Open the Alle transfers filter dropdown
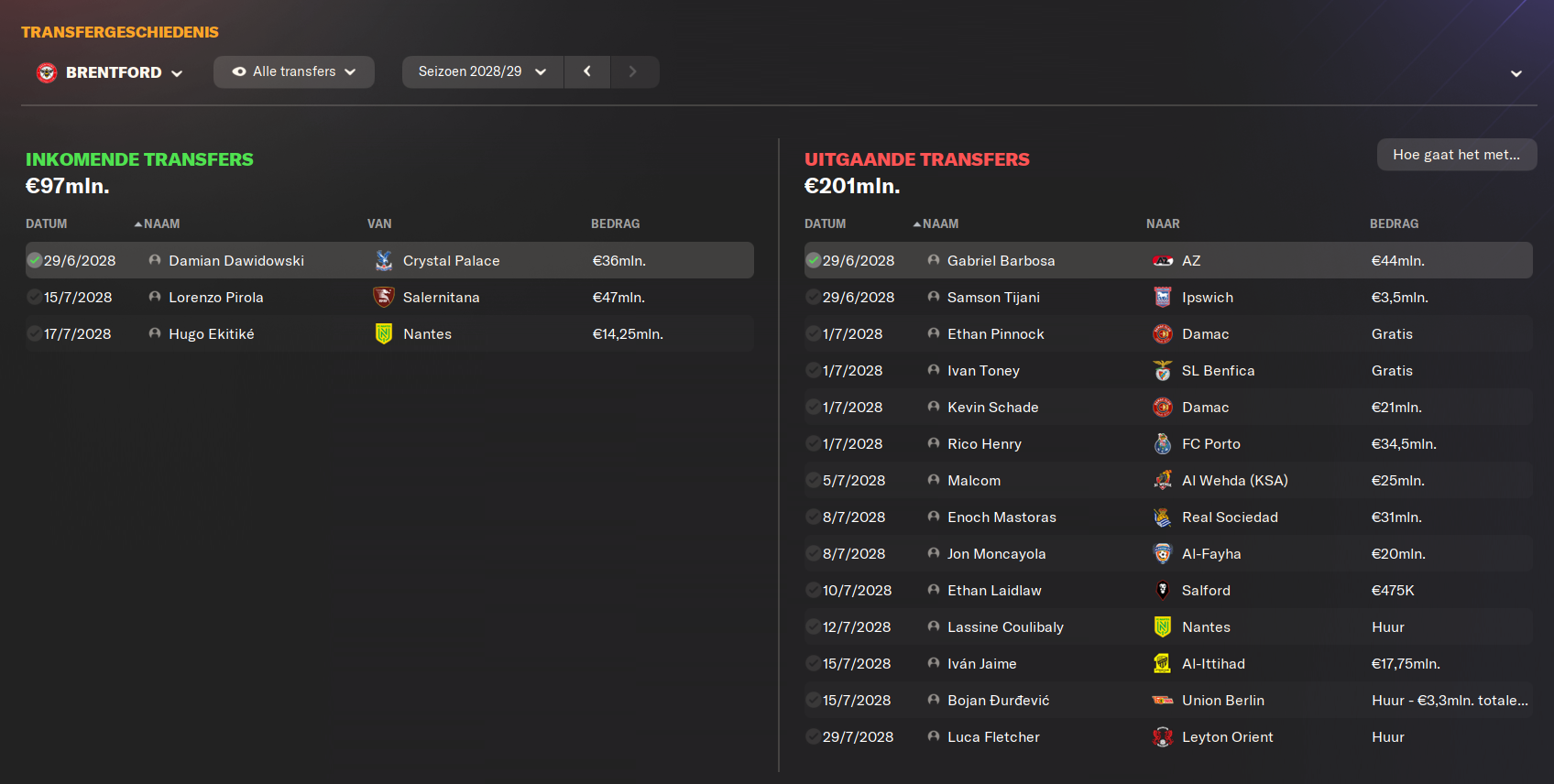 click(293, 71)
